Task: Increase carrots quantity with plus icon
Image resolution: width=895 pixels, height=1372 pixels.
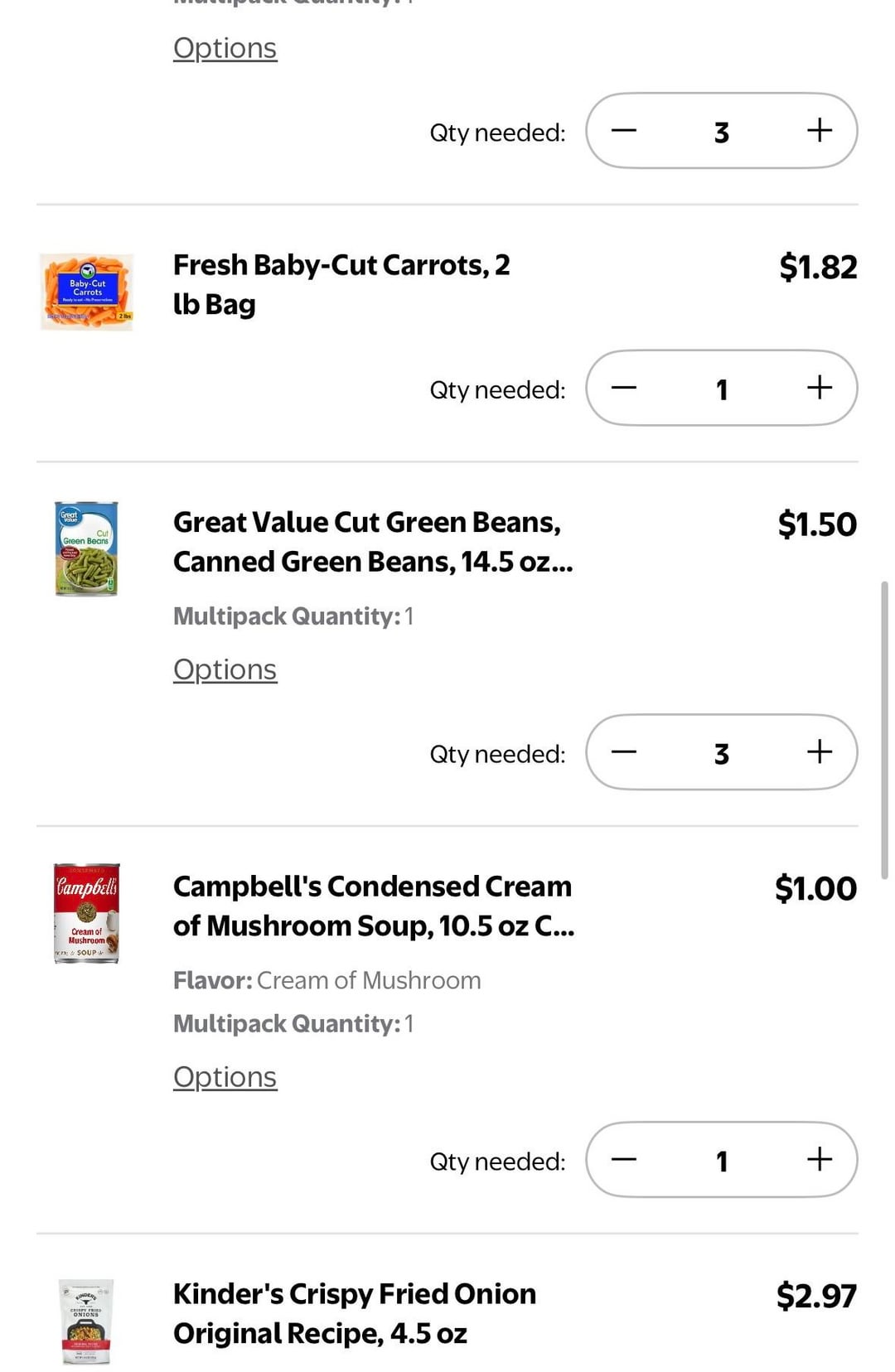Action: click(819, 388)
